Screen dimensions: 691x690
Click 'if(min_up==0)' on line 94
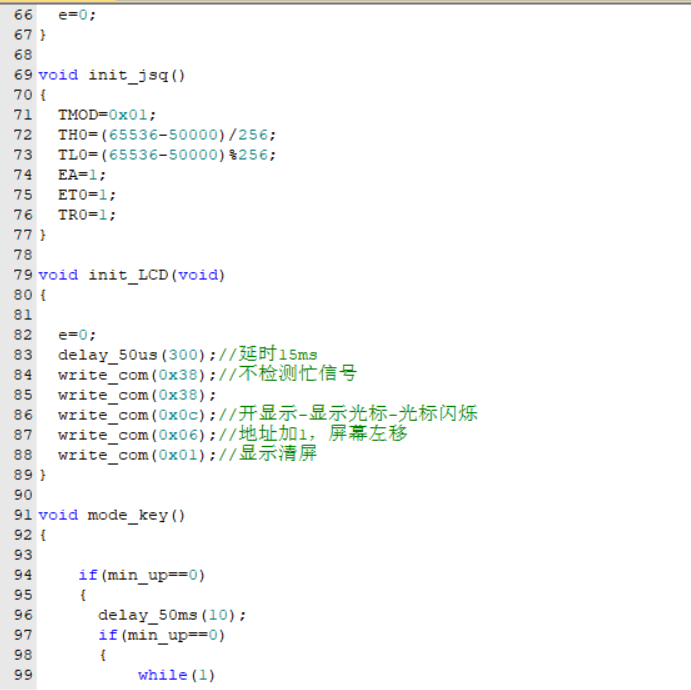click(x=142, y=575)
